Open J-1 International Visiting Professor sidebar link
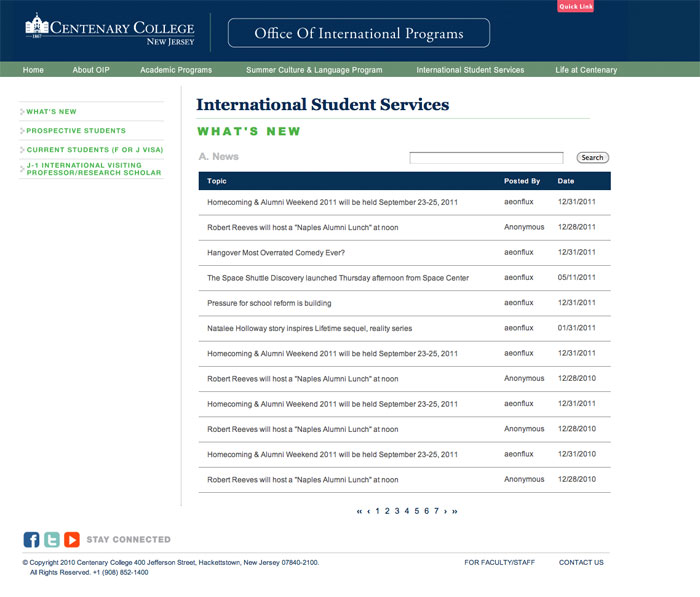Screen dimensions: 700x597 tap(93, 169)
